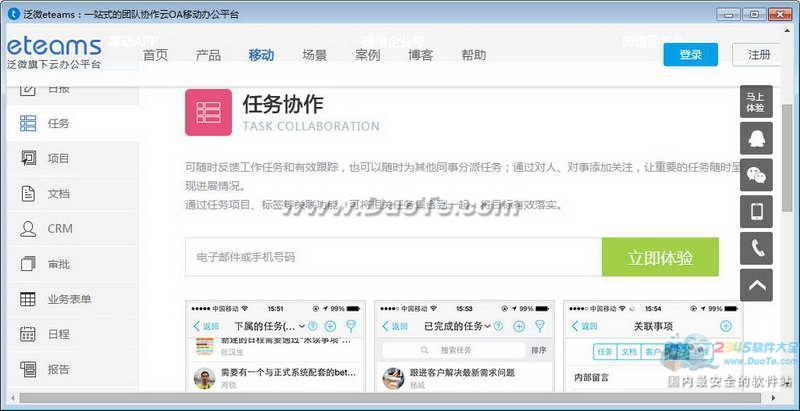800x411 pixels.
Task: Select the 任务 tab in 关联事项 screen
Action: [605, 351]
